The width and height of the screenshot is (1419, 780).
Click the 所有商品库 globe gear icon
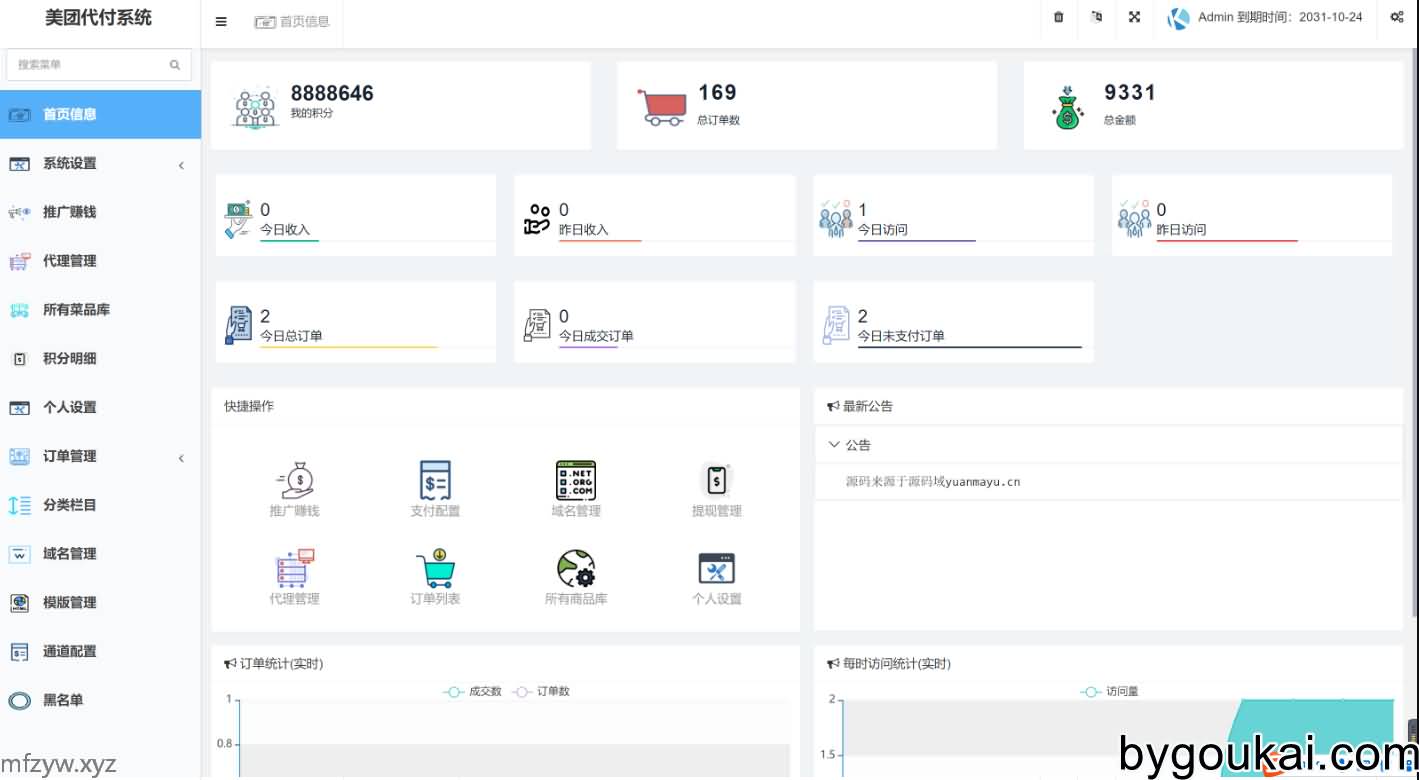pos(576,568)
